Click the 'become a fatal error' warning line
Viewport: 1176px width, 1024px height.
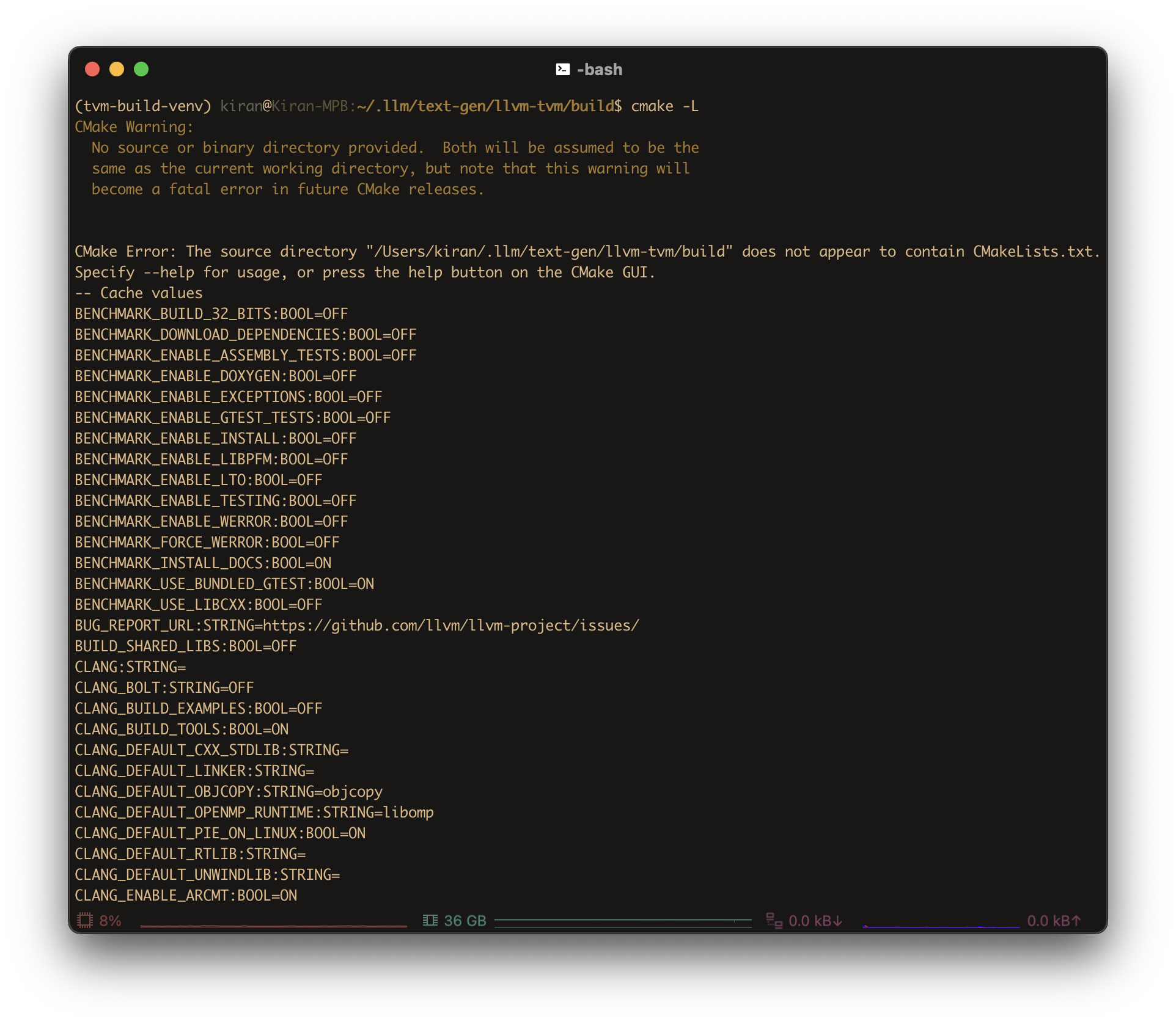pos(288,189)
